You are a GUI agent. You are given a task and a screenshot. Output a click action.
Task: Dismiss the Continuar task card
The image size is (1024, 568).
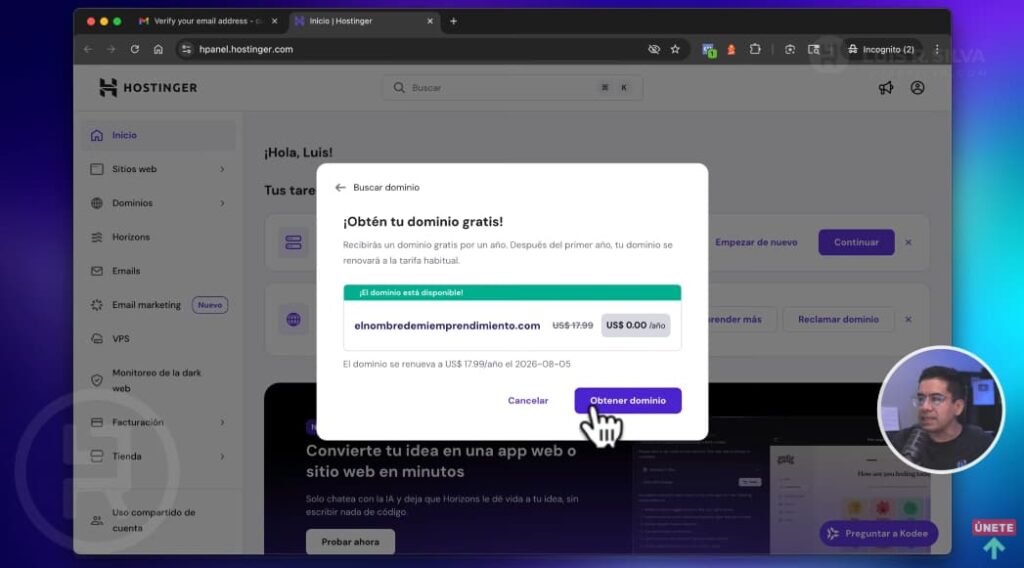(x=908, y=242)
